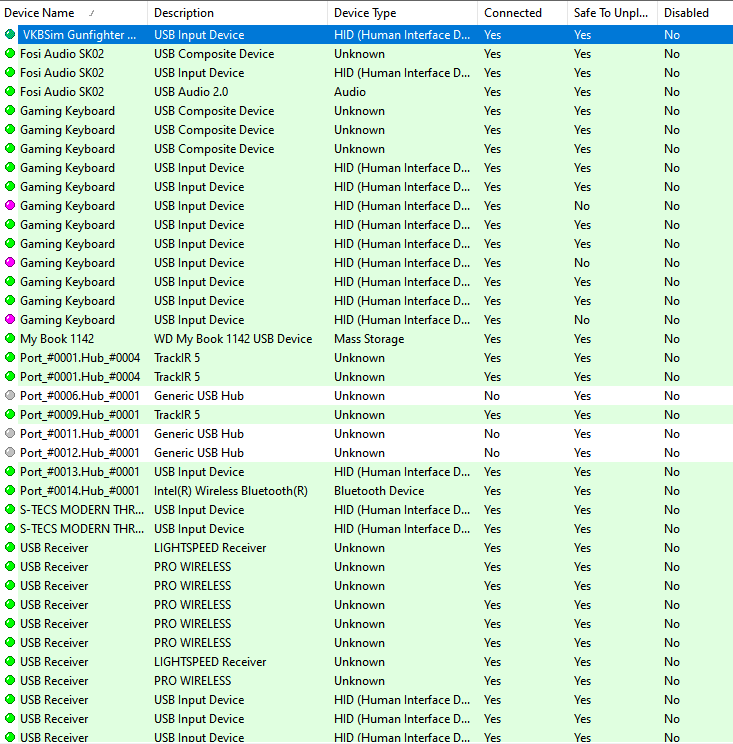This screenshot has height=744, width=733.
Task: Sort by the Description column header
Action: (x=237, y=13)
